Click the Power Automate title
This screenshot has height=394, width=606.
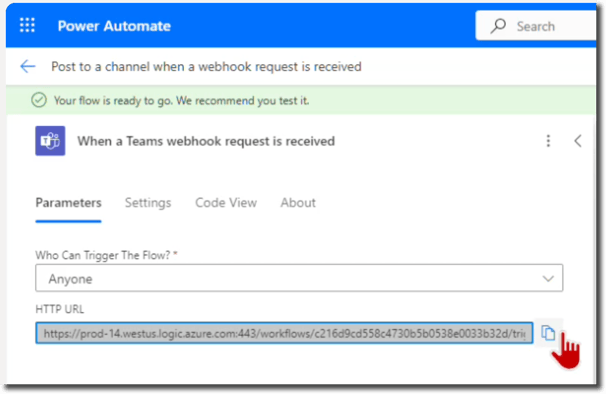pyautogui.click(x=114, y=26)
